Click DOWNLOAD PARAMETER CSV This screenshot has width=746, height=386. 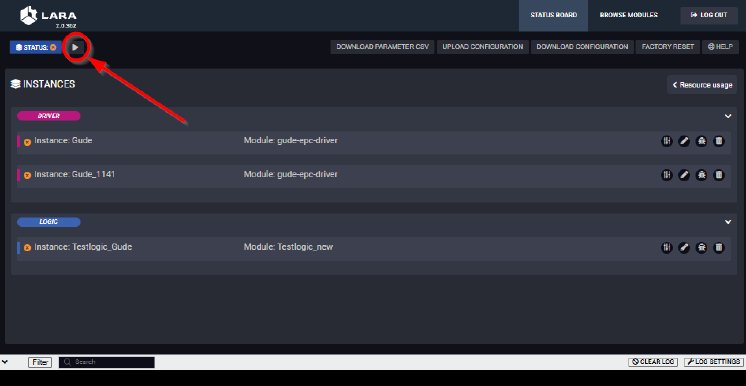tap(383, 47)
